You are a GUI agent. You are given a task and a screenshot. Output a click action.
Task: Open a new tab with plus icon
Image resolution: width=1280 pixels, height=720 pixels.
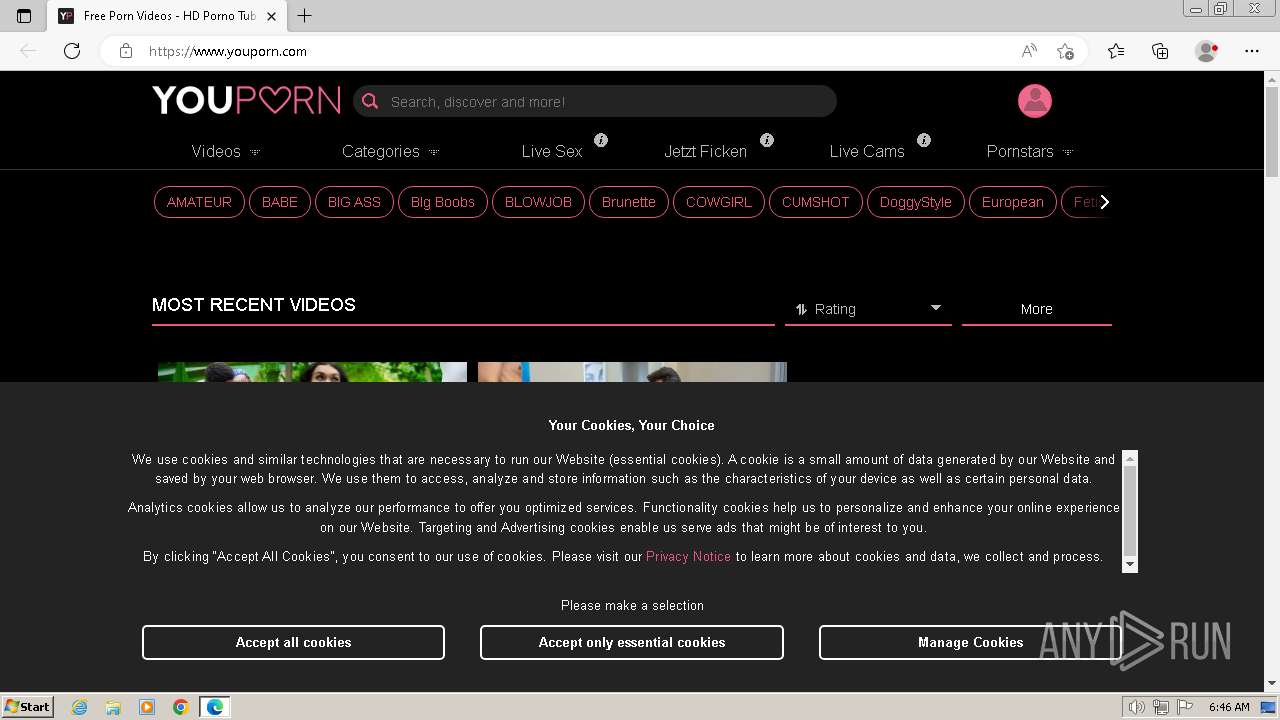click(305, 15)
